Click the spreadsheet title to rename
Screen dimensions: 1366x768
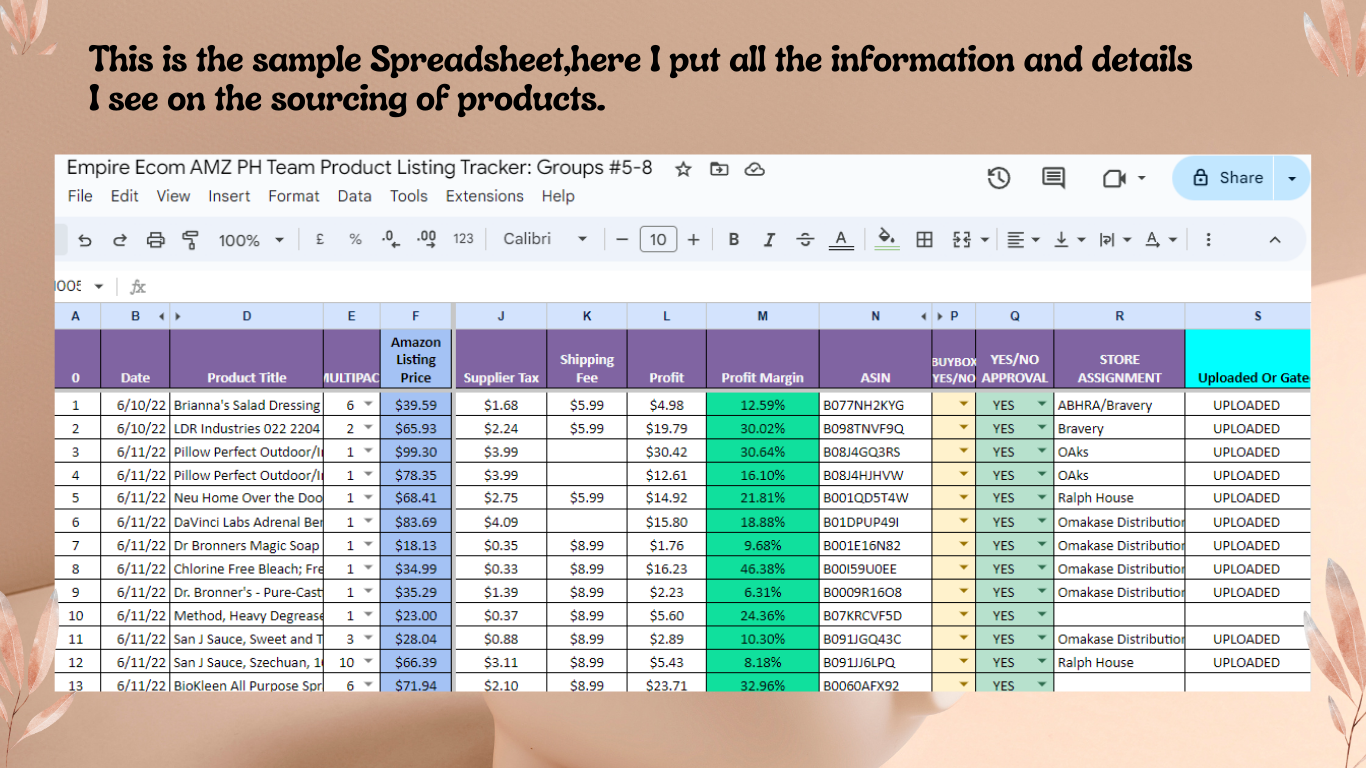360,167
